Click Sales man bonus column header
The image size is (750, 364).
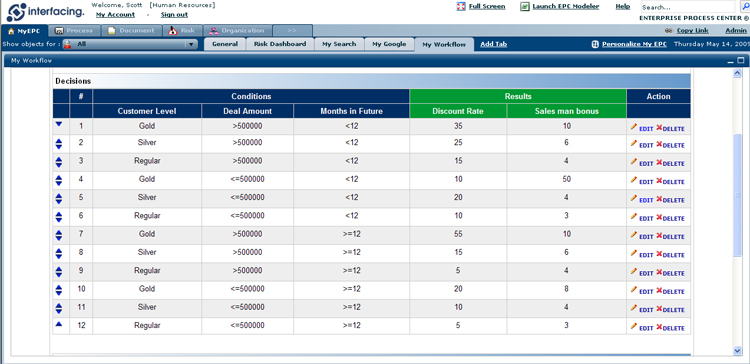click(x=566, y=111)
